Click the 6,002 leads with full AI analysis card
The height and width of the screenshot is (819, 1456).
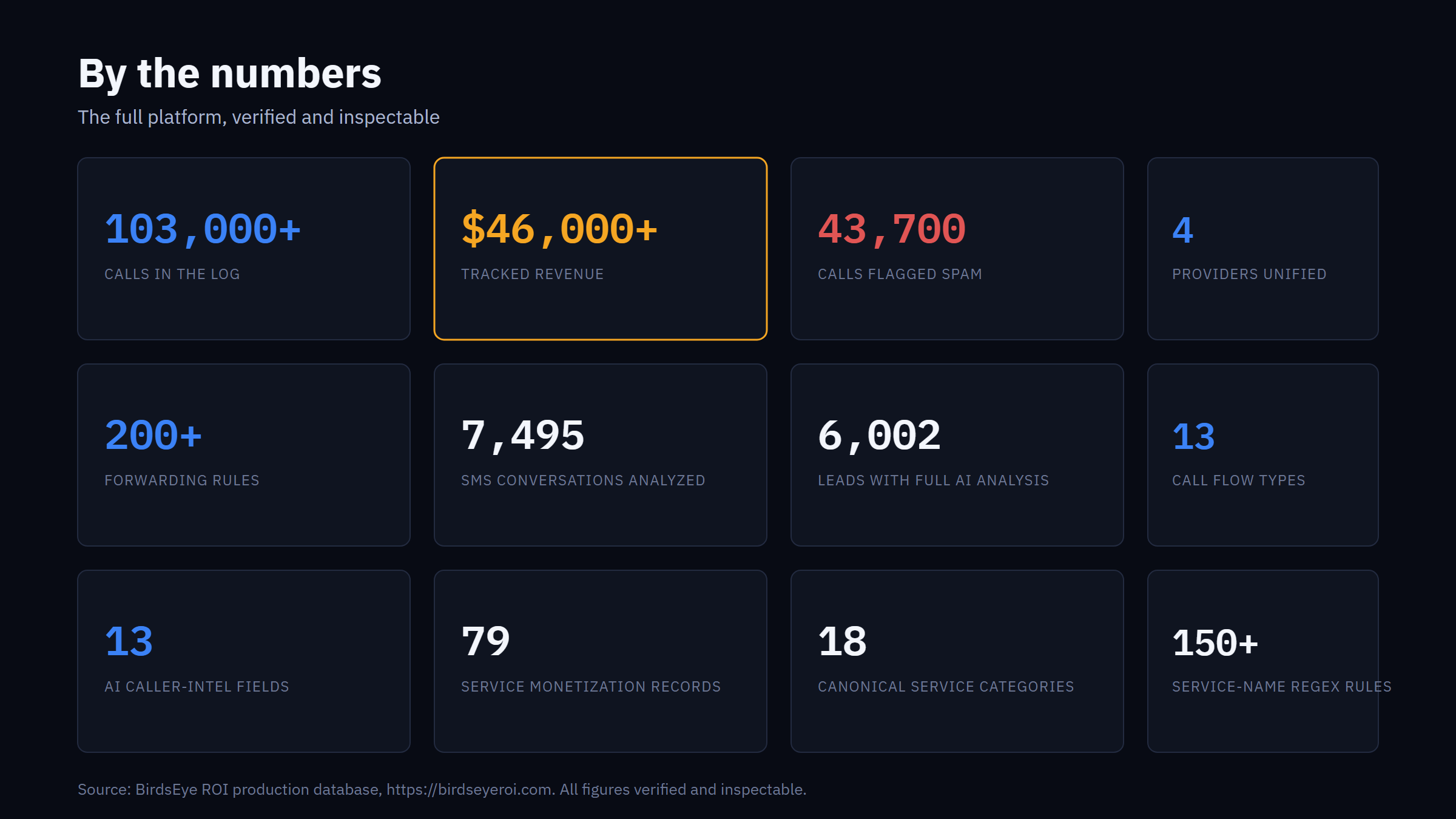(x=957, y=455)
